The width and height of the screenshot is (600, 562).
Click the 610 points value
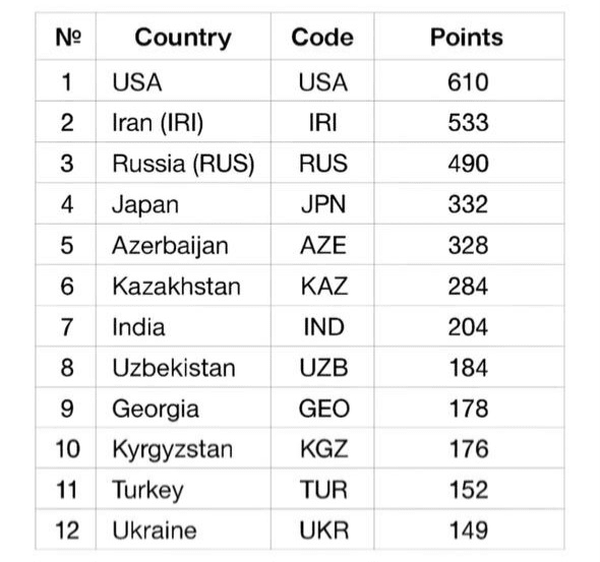point(467,82)
